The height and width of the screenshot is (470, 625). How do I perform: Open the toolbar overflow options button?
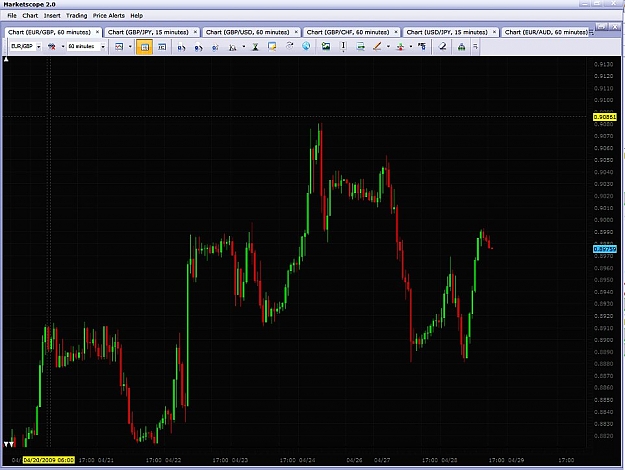[x=475, y=47]
